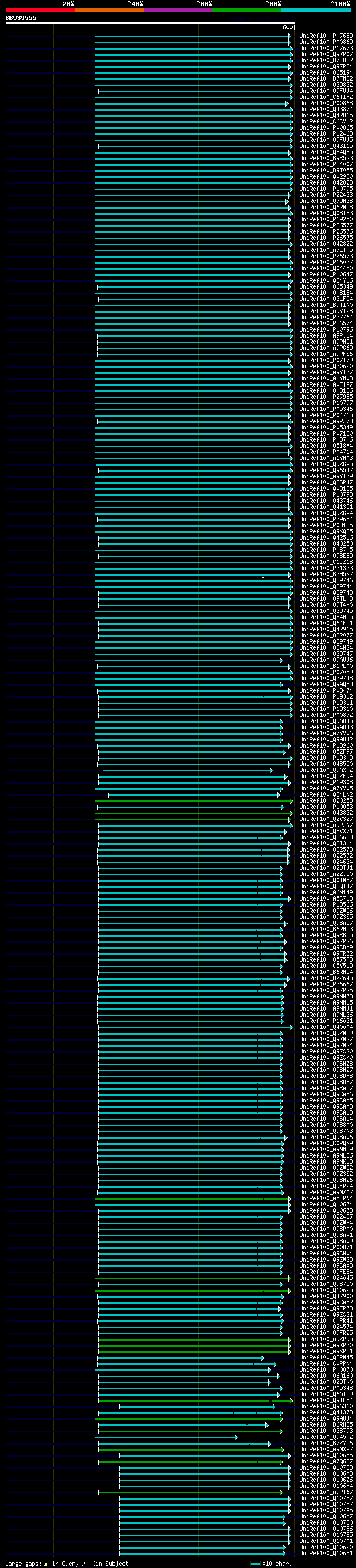Click the cyan ~100% identity legend bar
Image resolution: width=356 pixels, height=1568 pixels.
316,11
